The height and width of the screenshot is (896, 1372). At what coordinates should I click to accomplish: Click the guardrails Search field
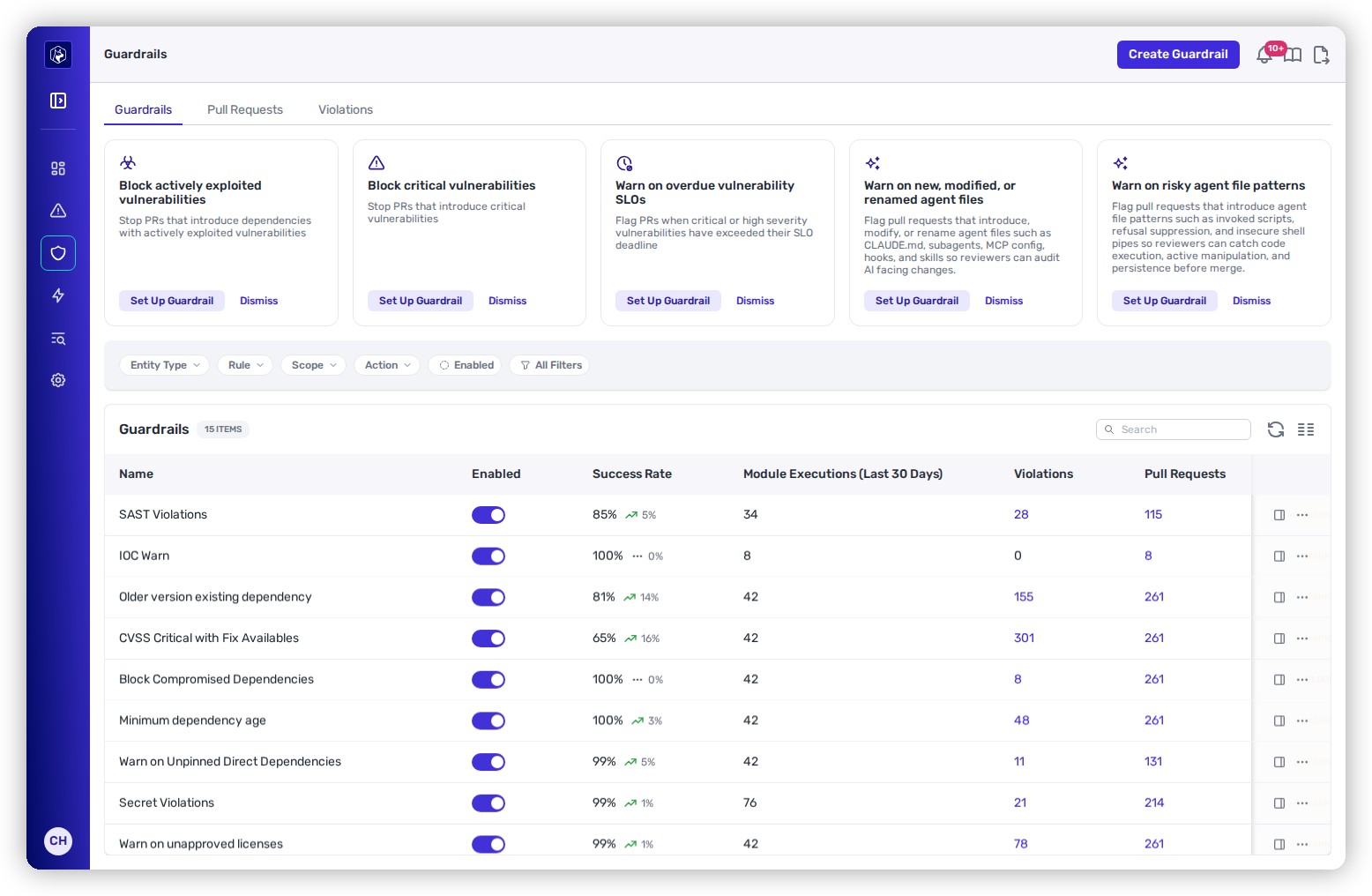(1174, 429)
